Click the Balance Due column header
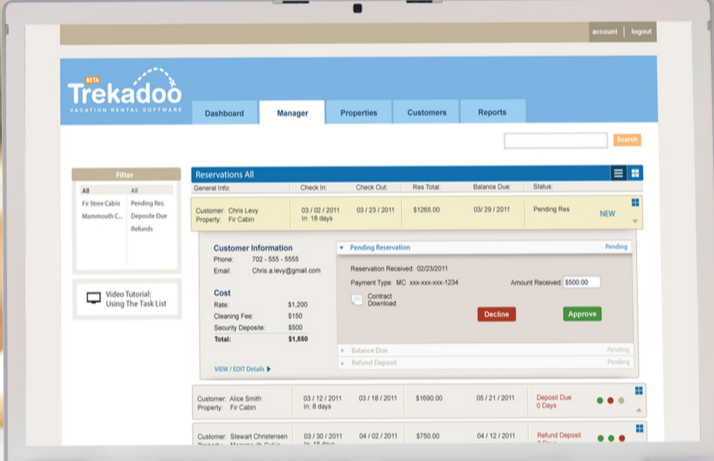Viewport: 714px width, 461px height. (x=491, y=187)
